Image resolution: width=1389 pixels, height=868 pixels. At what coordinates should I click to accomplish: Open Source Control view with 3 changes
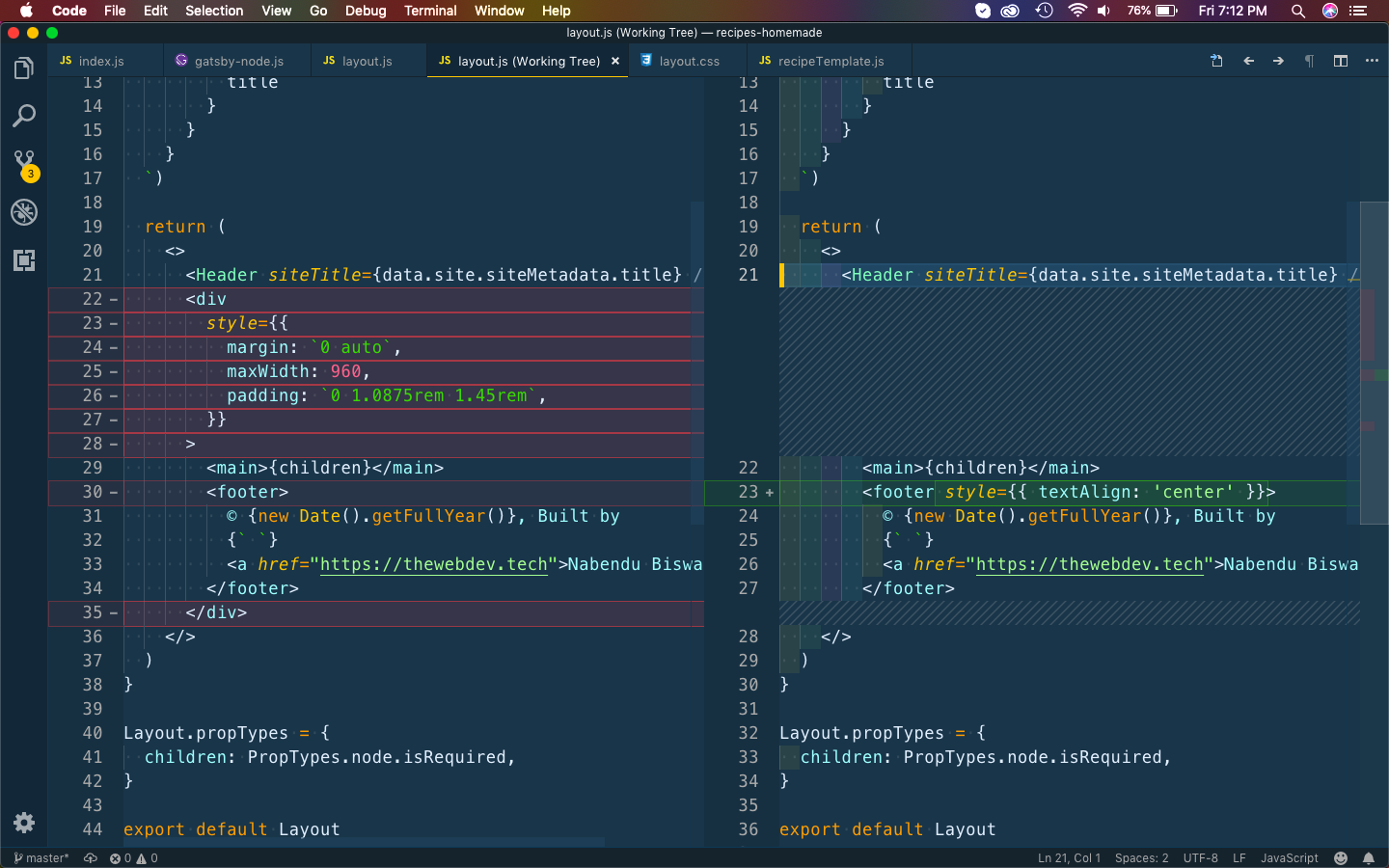pos(24,164)
